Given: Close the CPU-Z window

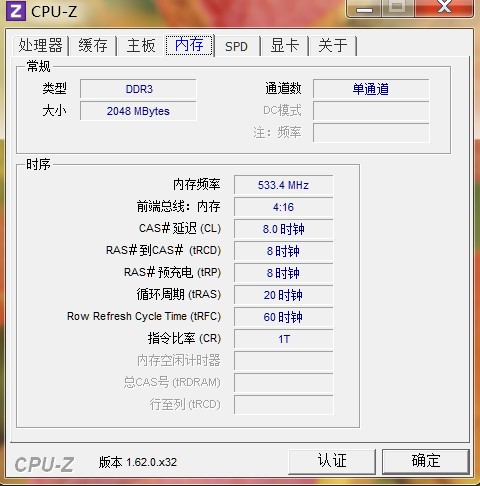Looking at the screenshot, I should (x=444, y=8).
